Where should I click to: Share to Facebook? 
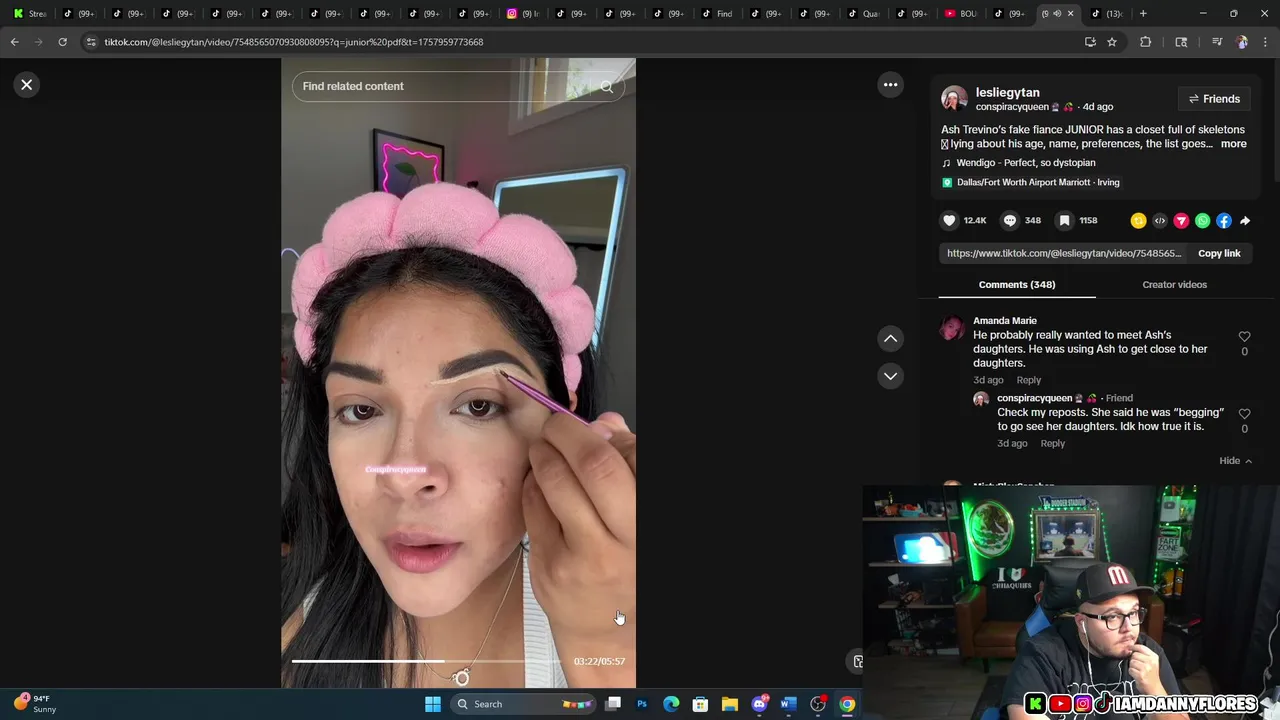[x=1224, y=221]
